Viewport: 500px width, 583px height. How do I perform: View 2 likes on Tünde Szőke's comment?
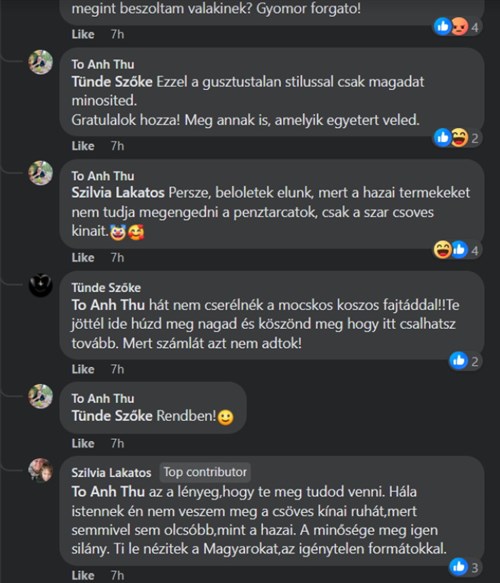(465, 361)
